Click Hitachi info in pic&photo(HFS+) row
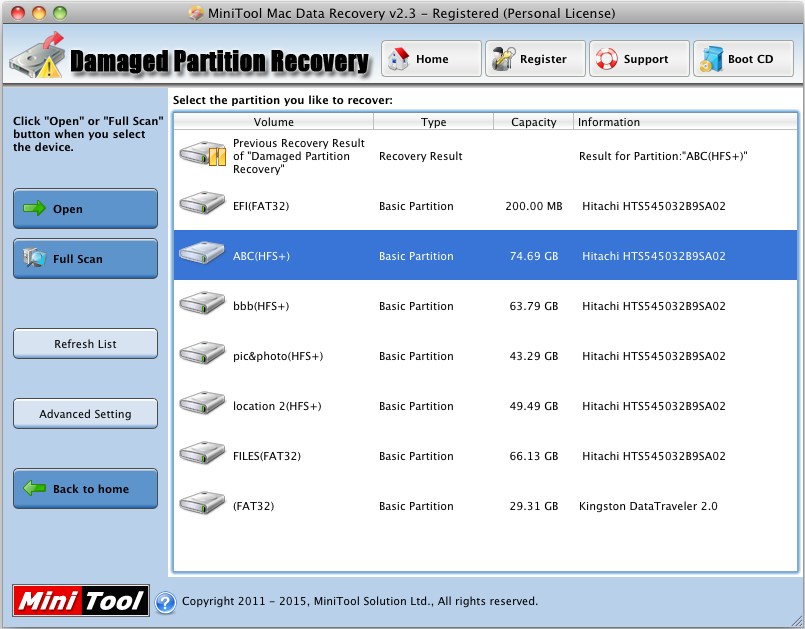Viewport: 805px width, 629px height. tap(654, 356)
